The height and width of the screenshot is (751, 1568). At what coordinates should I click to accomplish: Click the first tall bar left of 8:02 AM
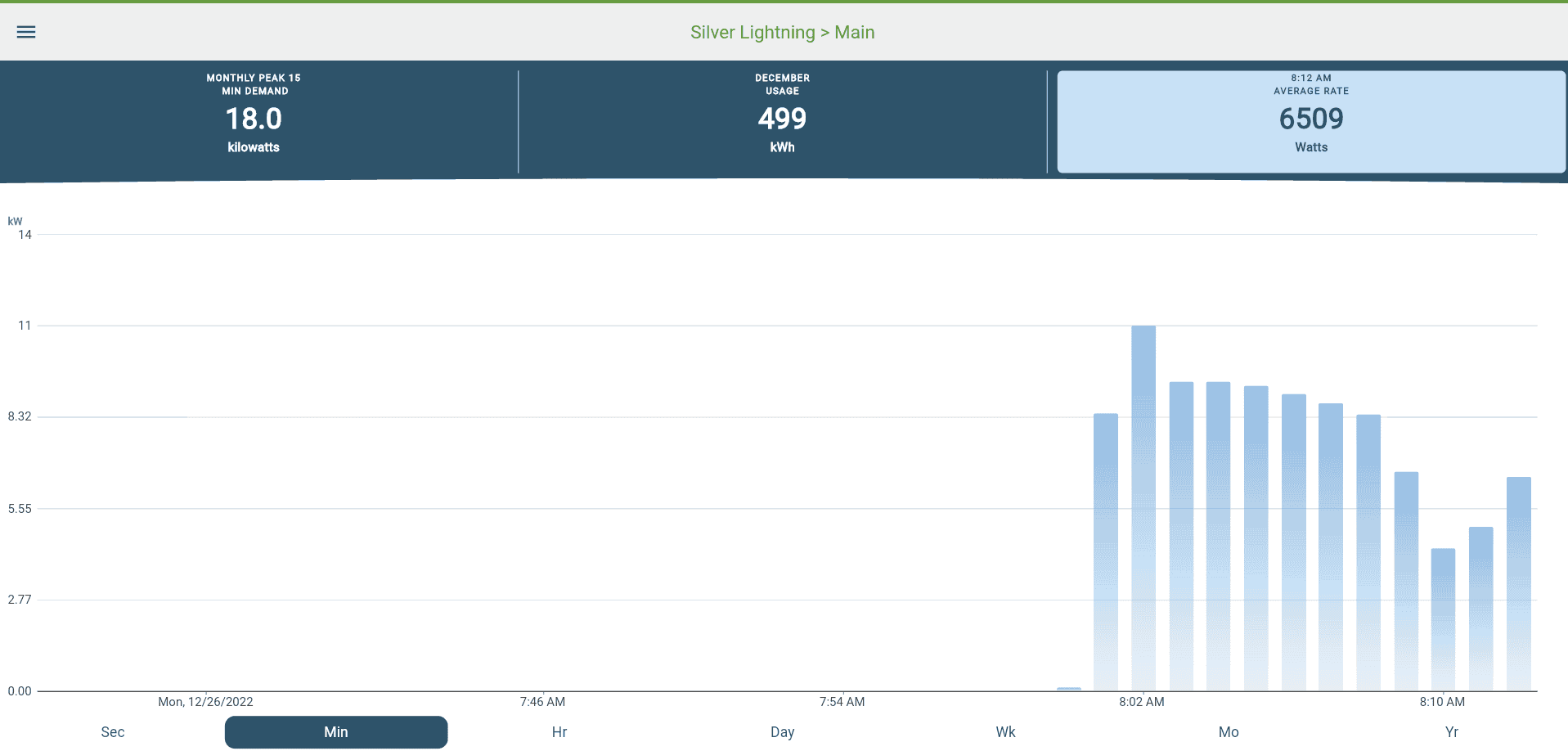[x=1106, y=552]
